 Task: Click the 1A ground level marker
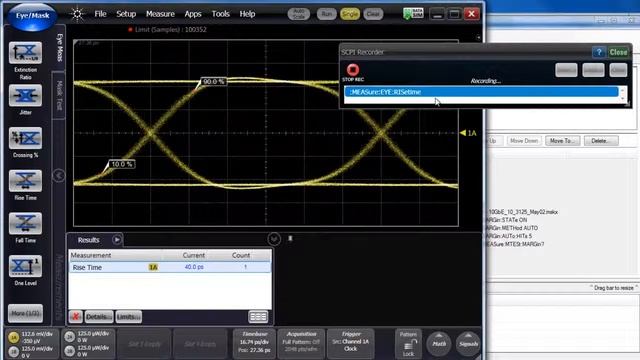[x=468, y=133]
